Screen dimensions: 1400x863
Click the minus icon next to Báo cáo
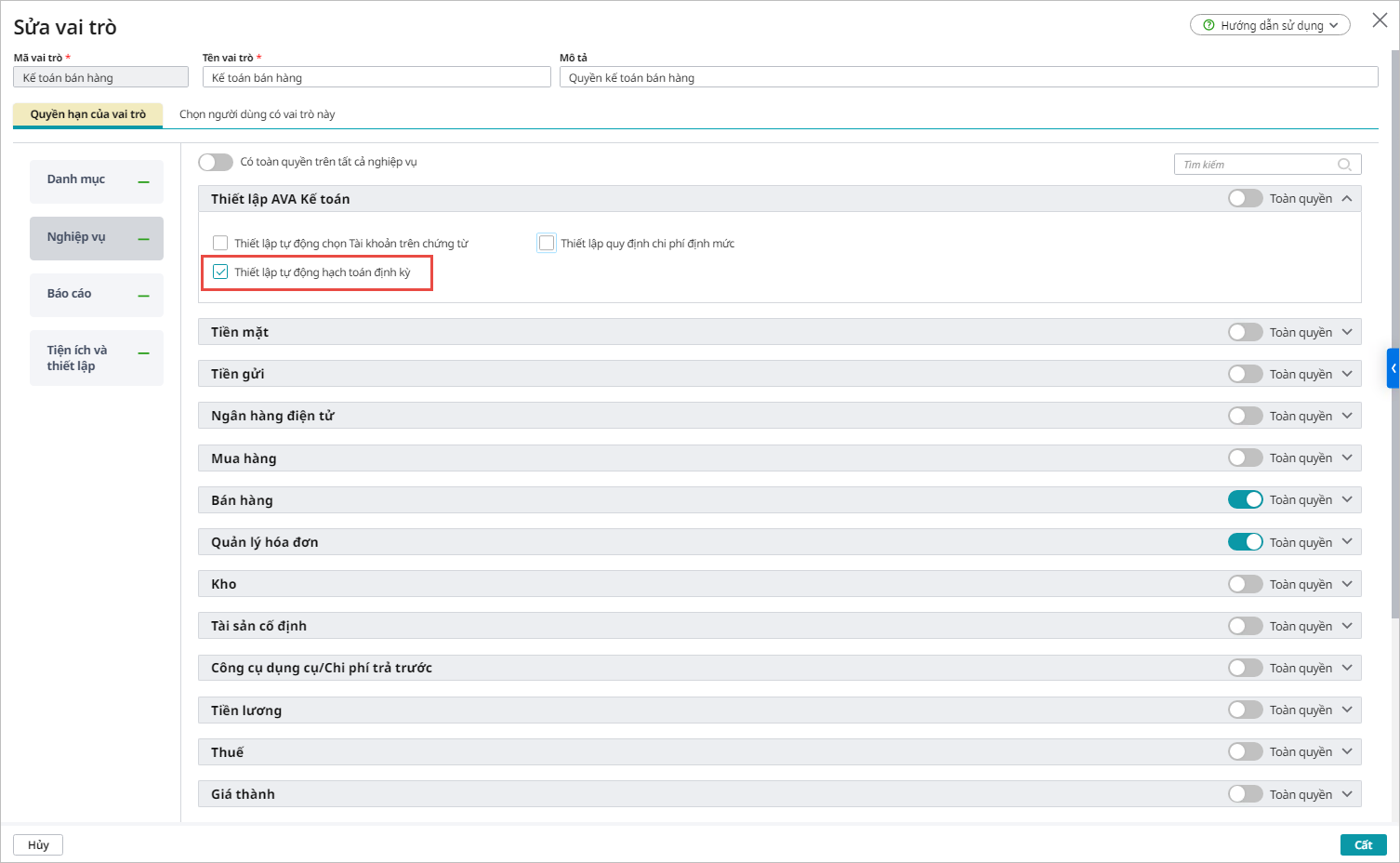point(143,296)
